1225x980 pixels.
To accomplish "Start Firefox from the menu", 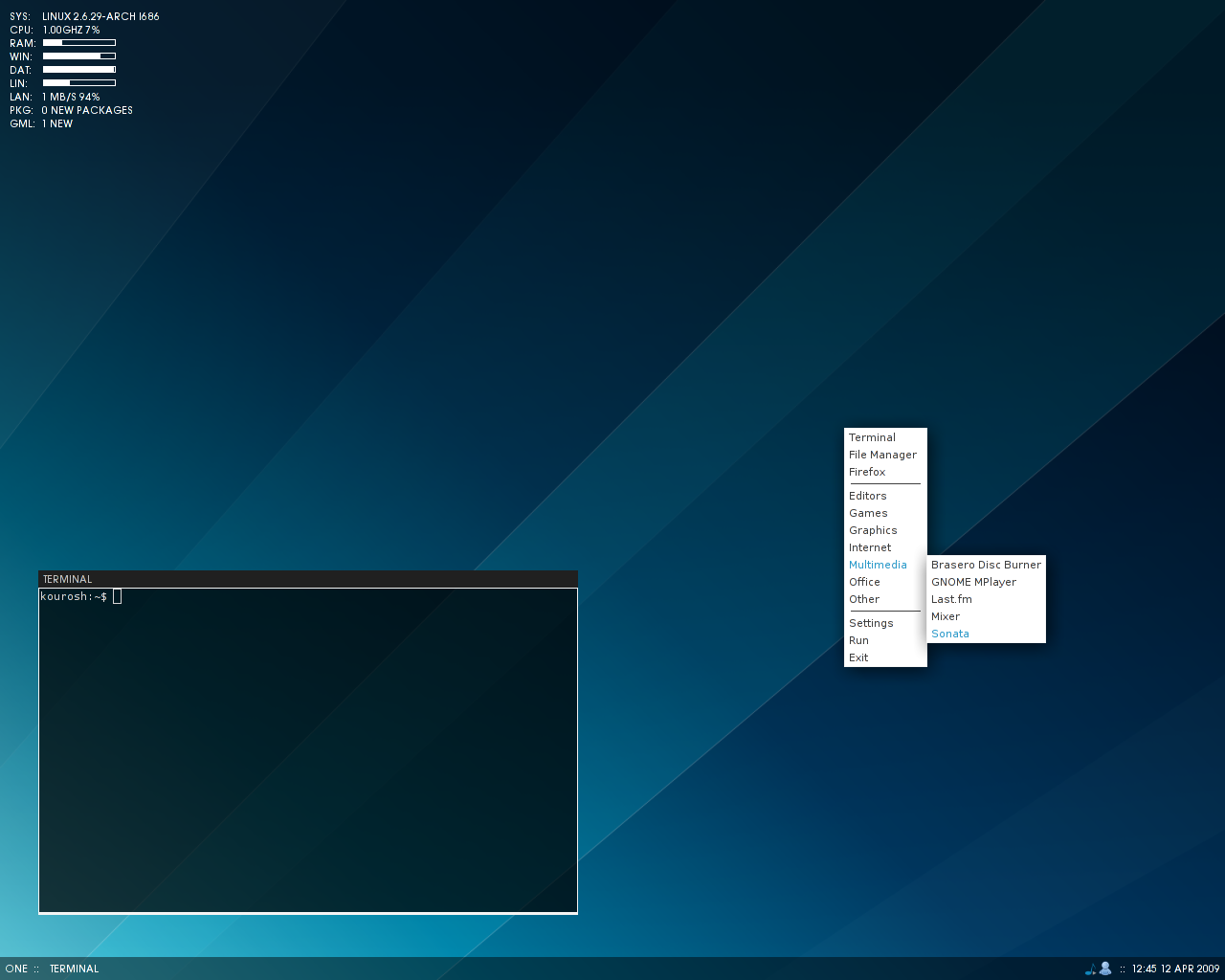I will click(x=885, y=472).
